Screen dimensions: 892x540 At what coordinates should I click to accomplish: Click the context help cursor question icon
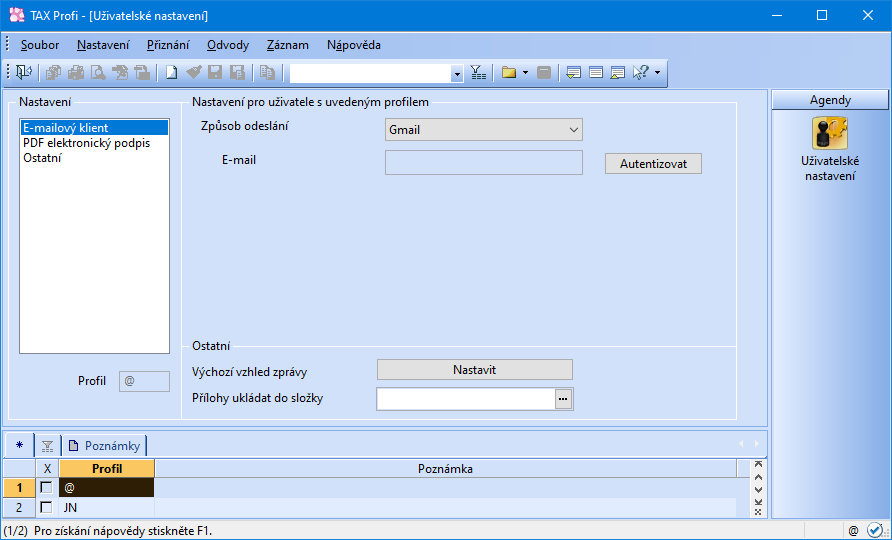tap(641, 73)
